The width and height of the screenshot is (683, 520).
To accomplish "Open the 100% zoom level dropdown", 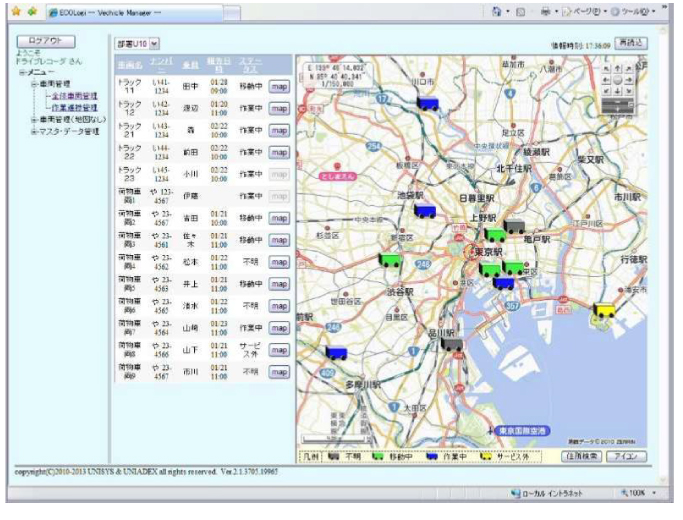I will point(654,493).
